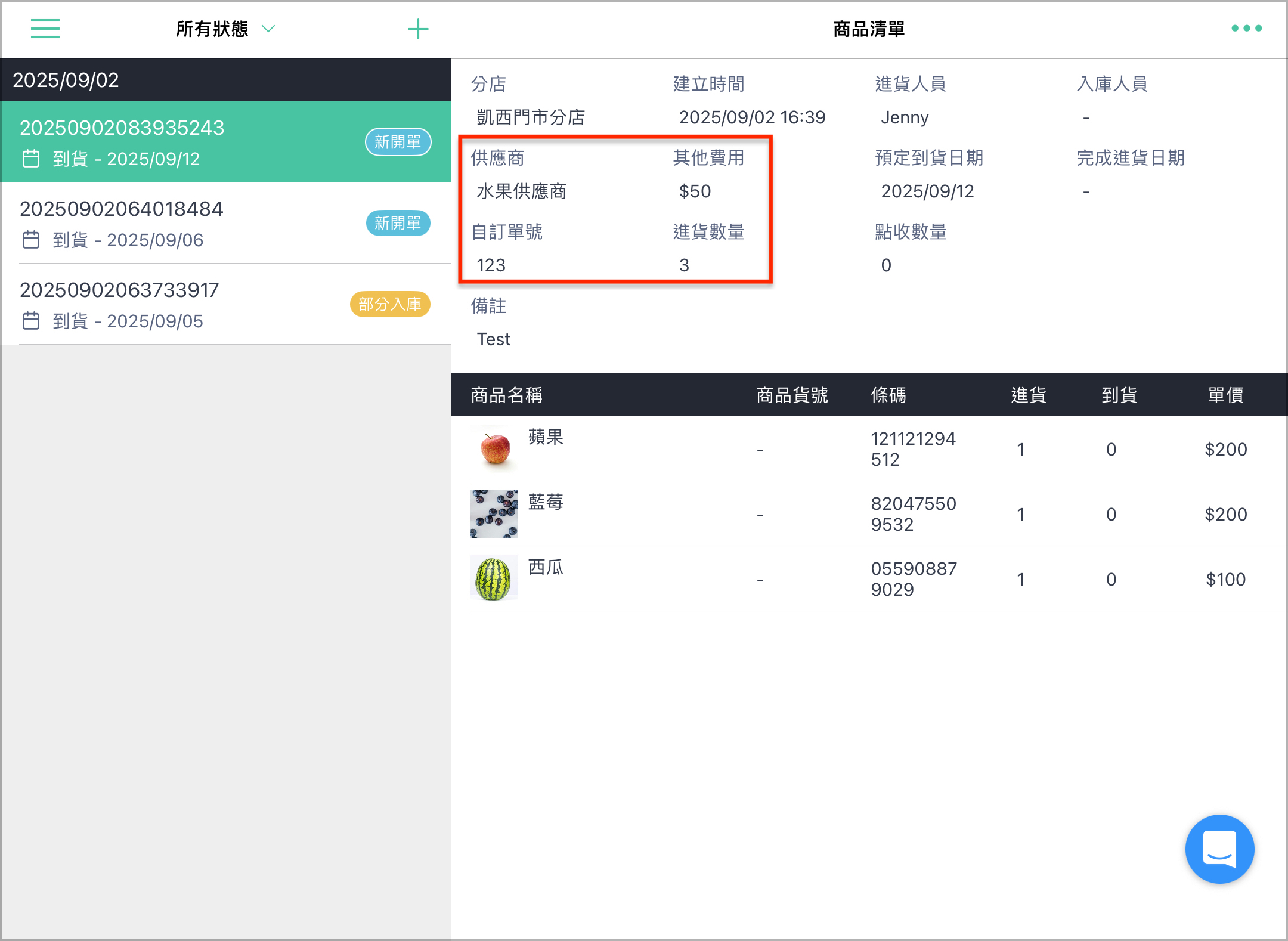Screen dimensions: 1288x941
Task: Click the 單價 column header
Action: pyautogui.click(x=1225, y=395)
